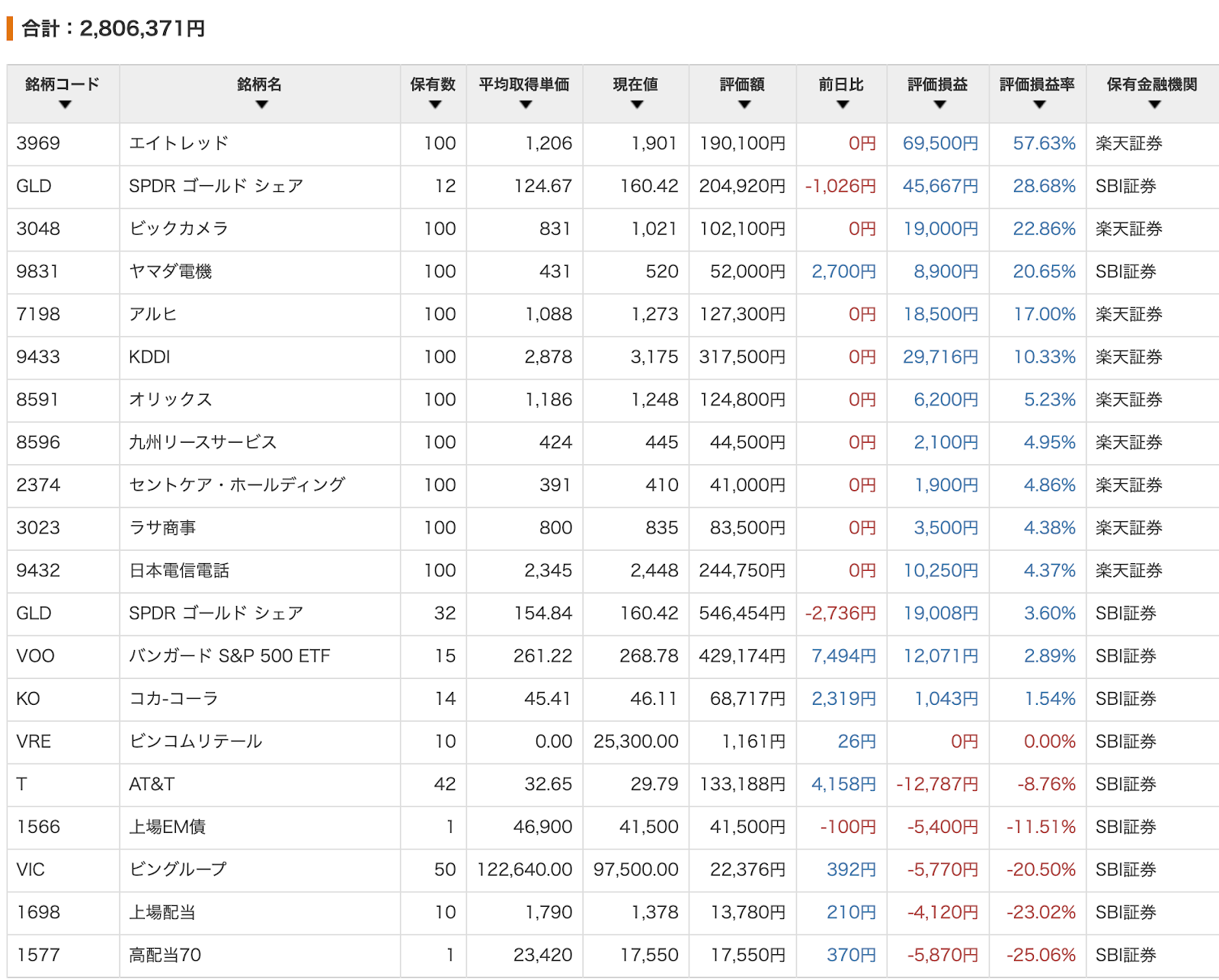Select ビンコムリテール stock name

196,741
